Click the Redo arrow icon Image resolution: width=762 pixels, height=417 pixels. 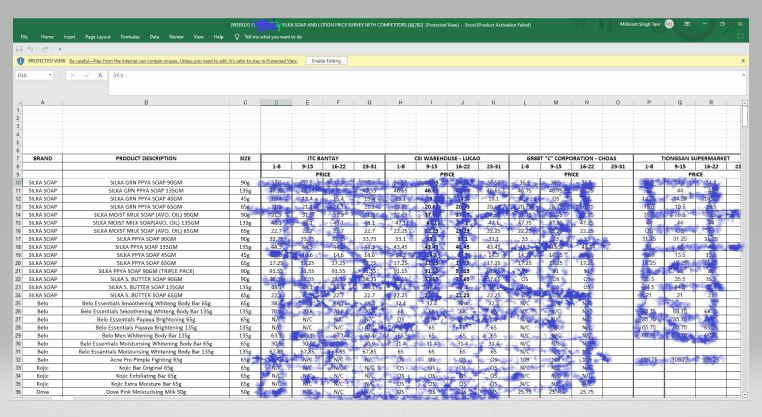coord(45,49)
